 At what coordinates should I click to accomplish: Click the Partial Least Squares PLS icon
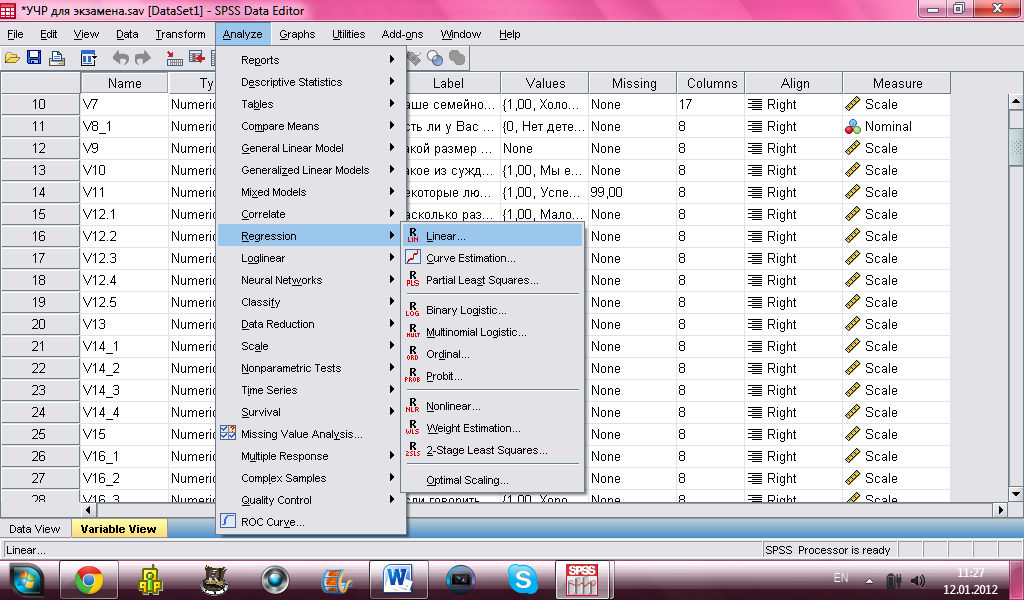click(413, 279)
